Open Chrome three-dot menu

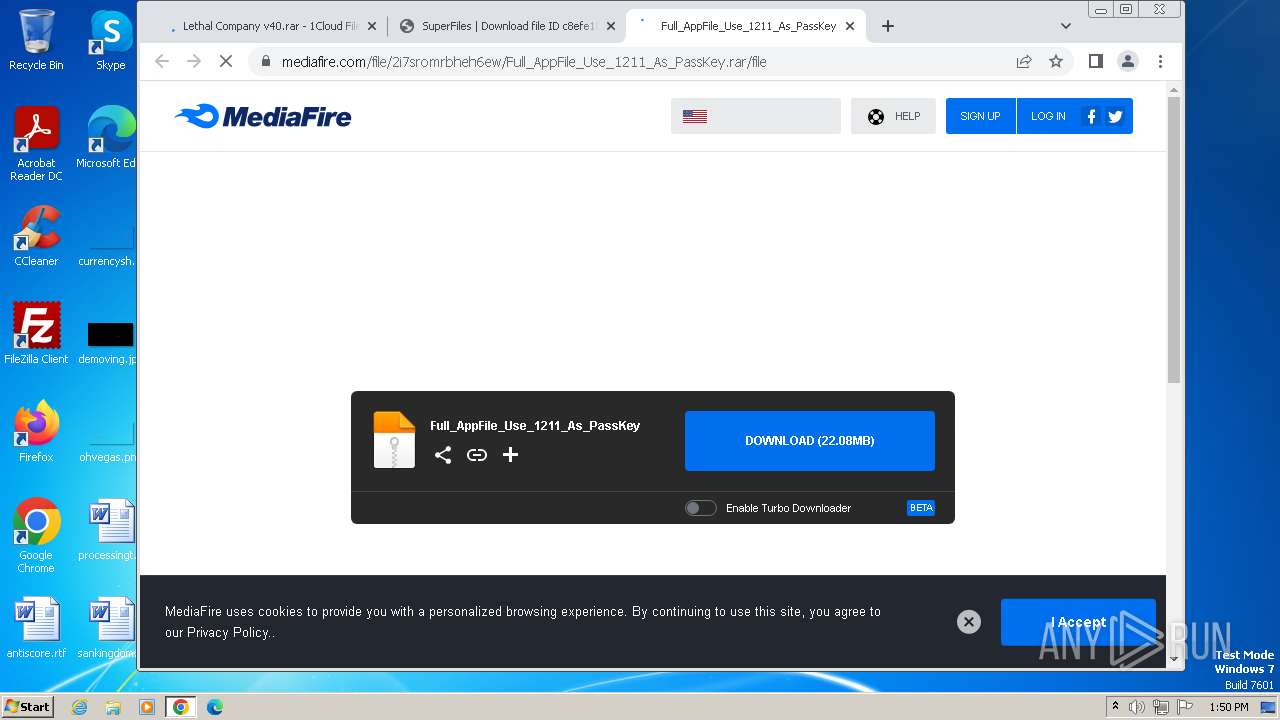[1160, 61]
